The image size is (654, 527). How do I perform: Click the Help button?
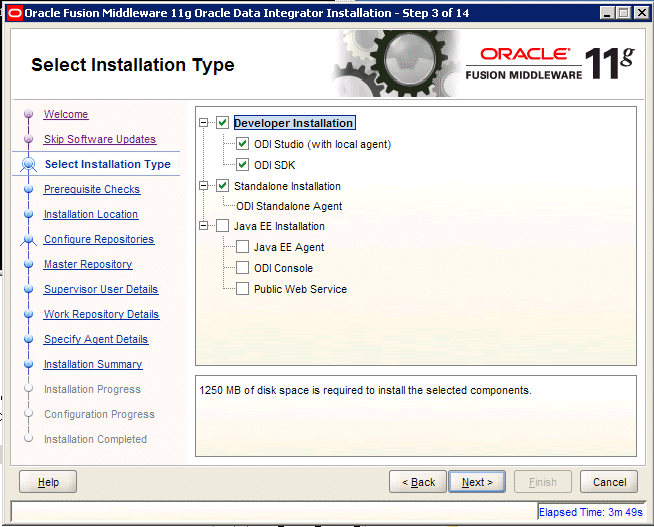(48, 482)
